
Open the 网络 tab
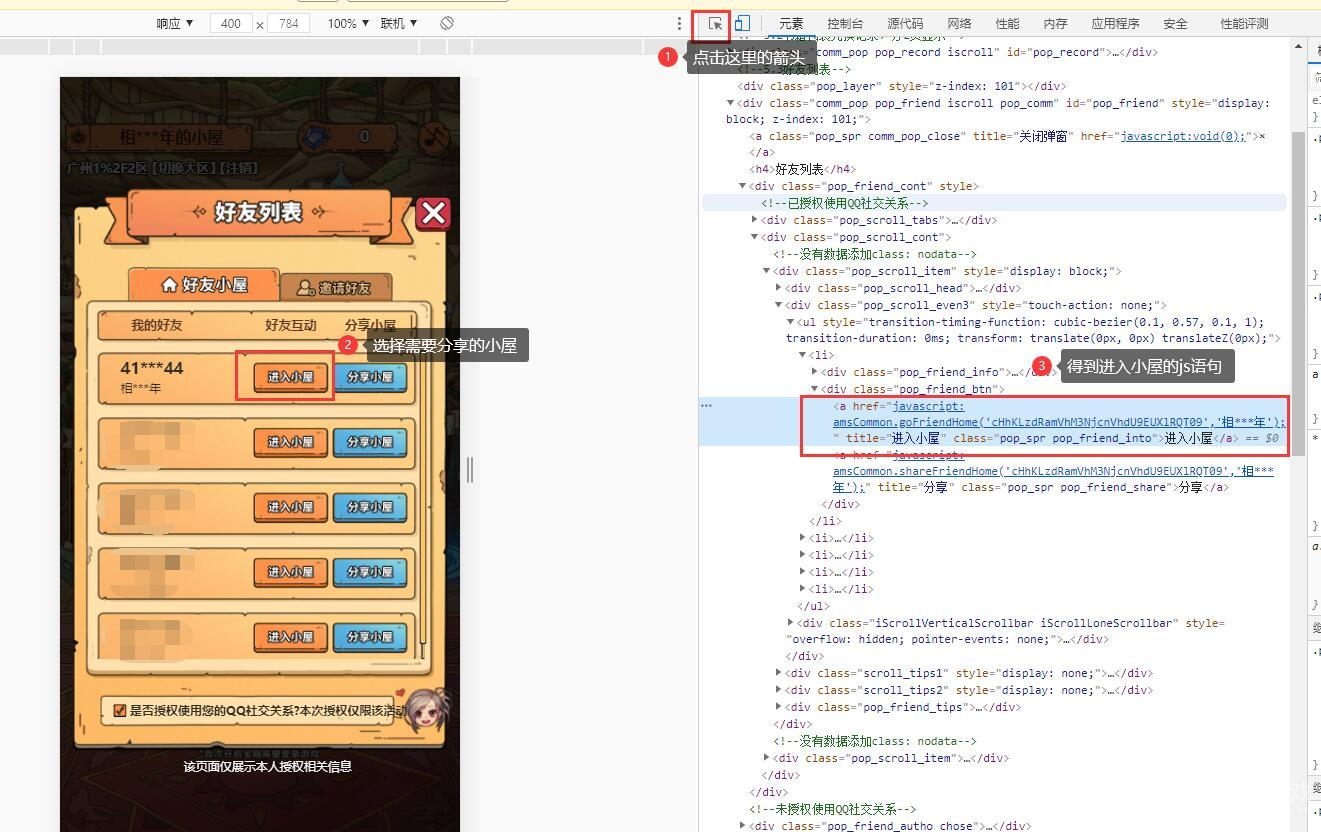(x=959, y=23)
